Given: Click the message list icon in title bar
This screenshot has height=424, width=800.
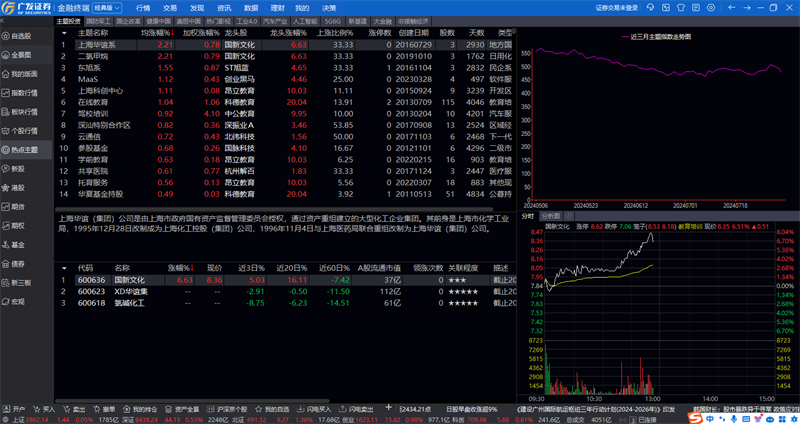Looking at the screenshot, I should [696, 8].
